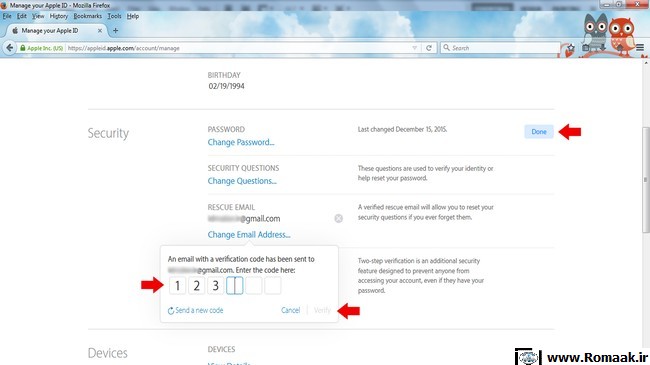Click the SECURITY QUESTIONS label
The height and width of the screenshot is (365, 650).
(x=243, y=168)
